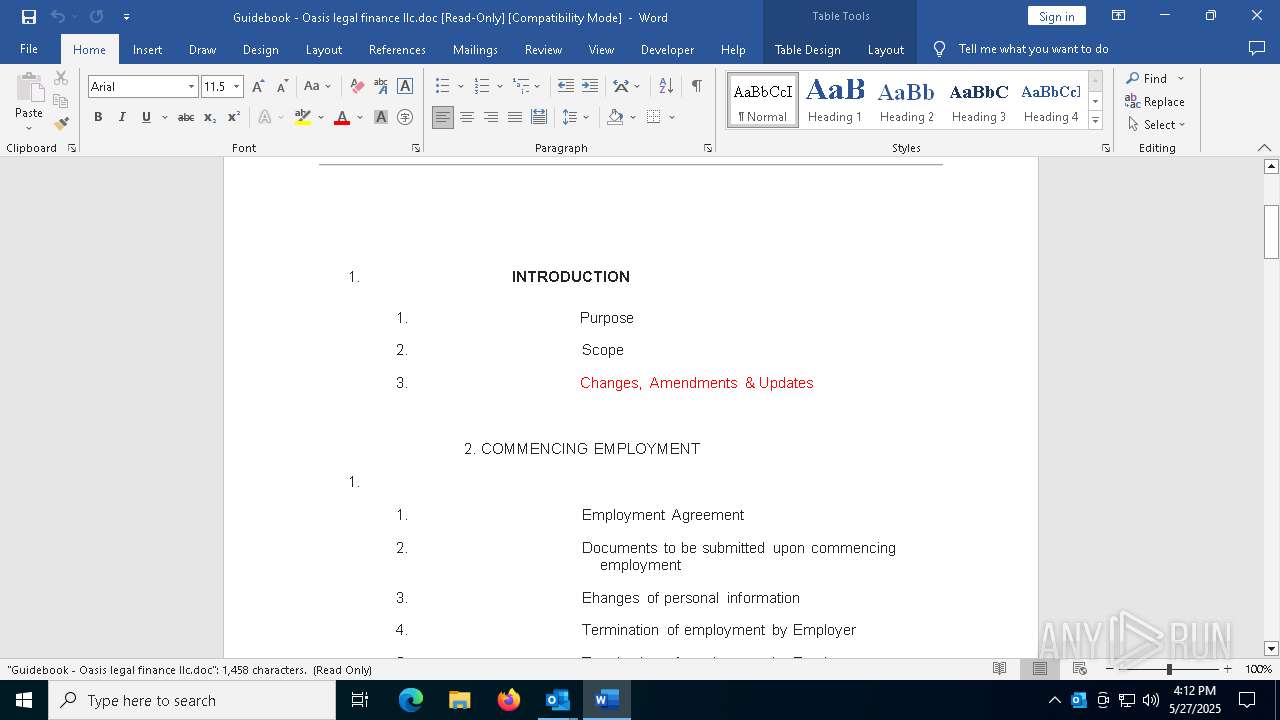Open the font name dropdown
The image size is (1280, 720).
[x=191, y=87]
